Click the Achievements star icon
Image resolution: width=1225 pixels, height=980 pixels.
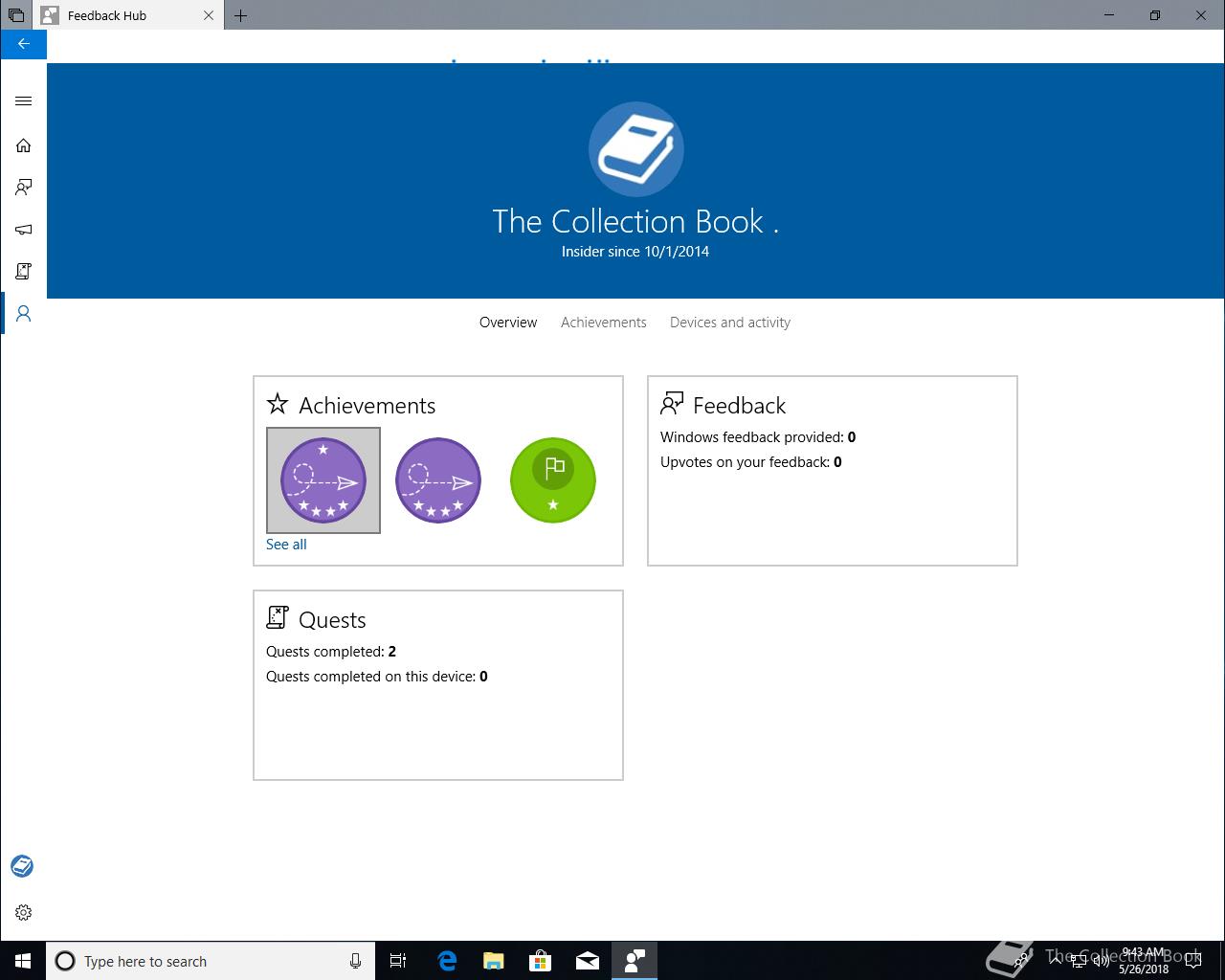tap(278, 404)
